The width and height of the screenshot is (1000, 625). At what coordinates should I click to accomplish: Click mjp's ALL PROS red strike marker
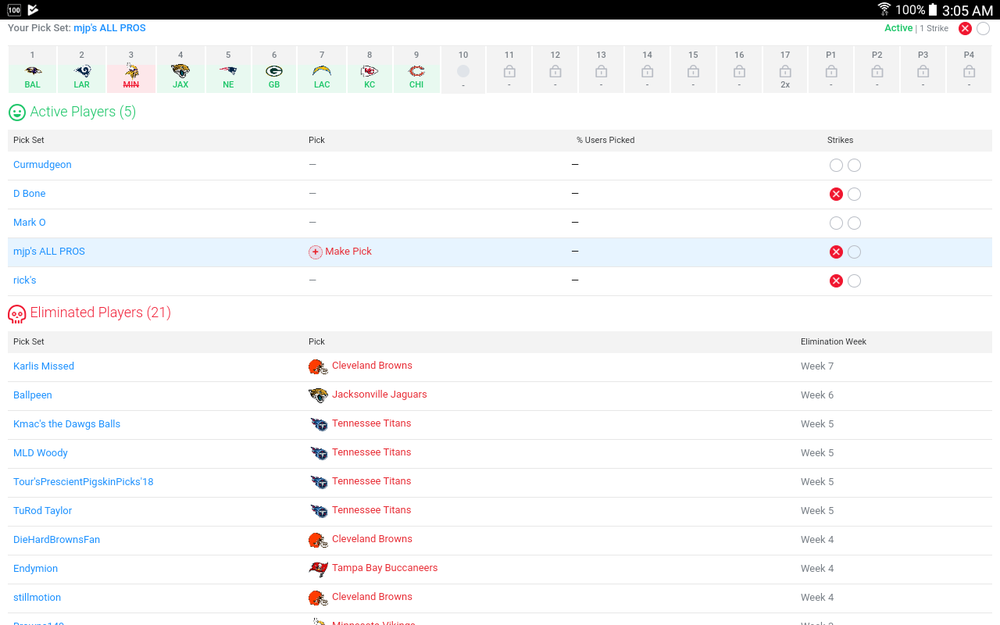point(836,252)
